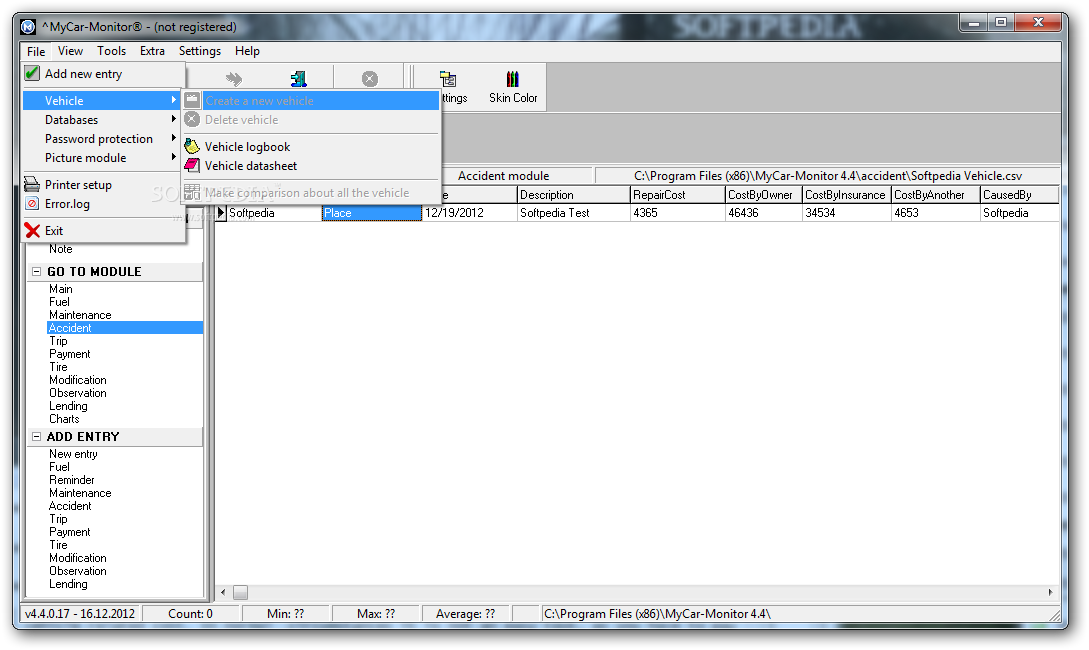Image resolution: width=1089 pixels, height=650 pixels.
Task: Open the Extra menu
Action: [x=152, y=51]
